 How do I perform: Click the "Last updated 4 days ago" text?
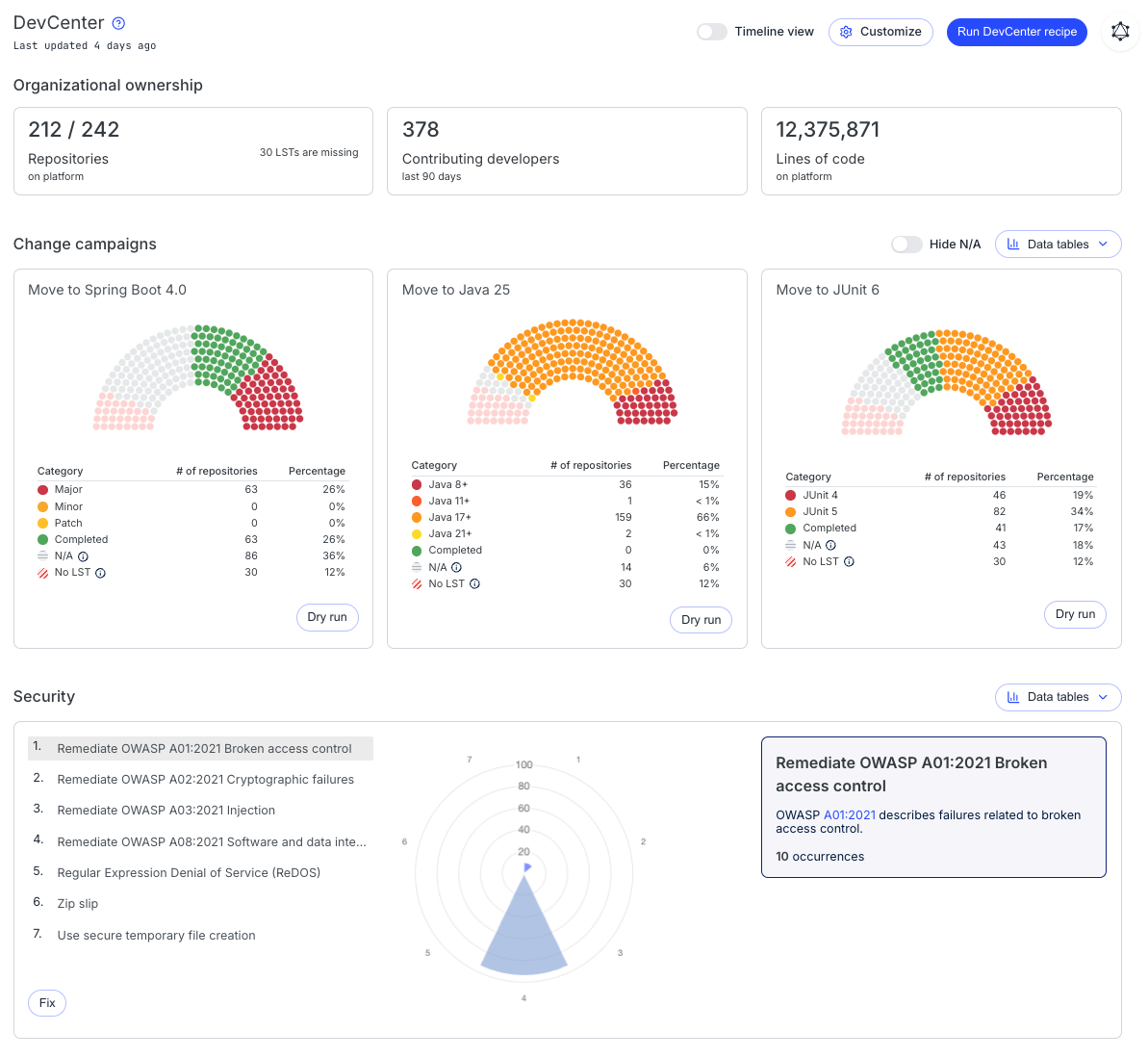[84, 45]
